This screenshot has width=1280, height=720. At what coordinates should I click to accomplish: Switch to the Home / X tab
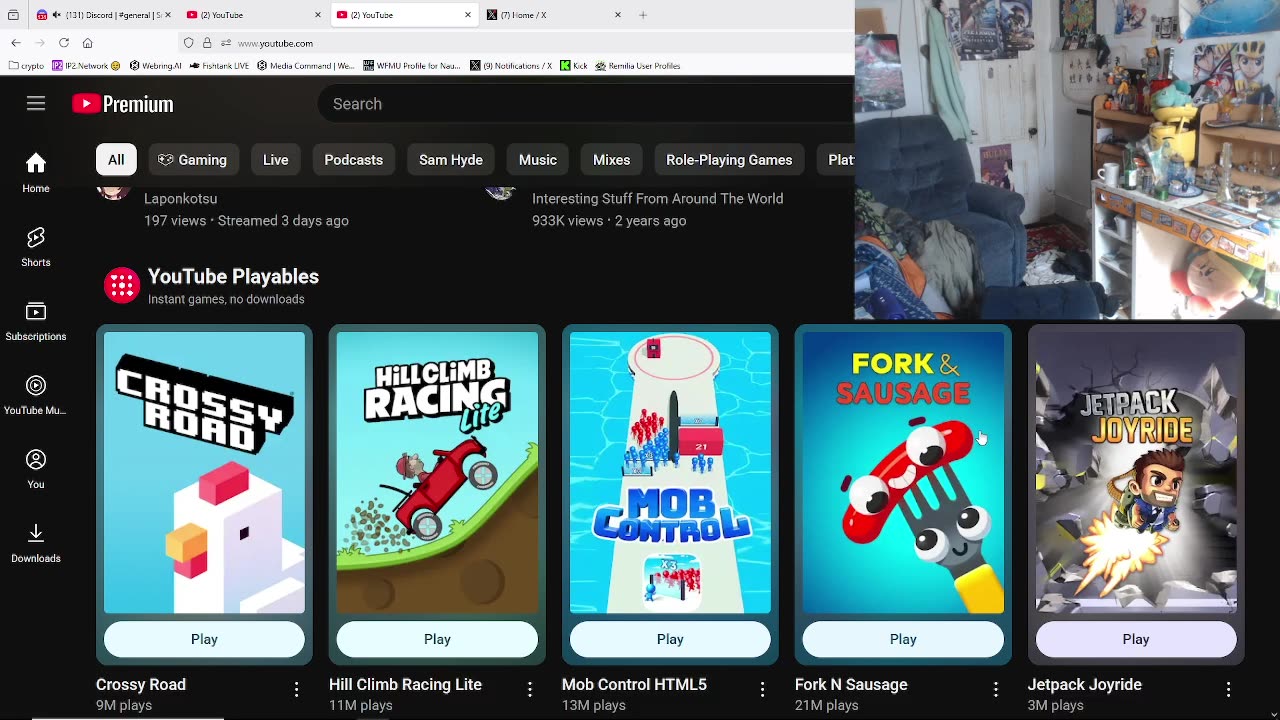tap(555, 15)
